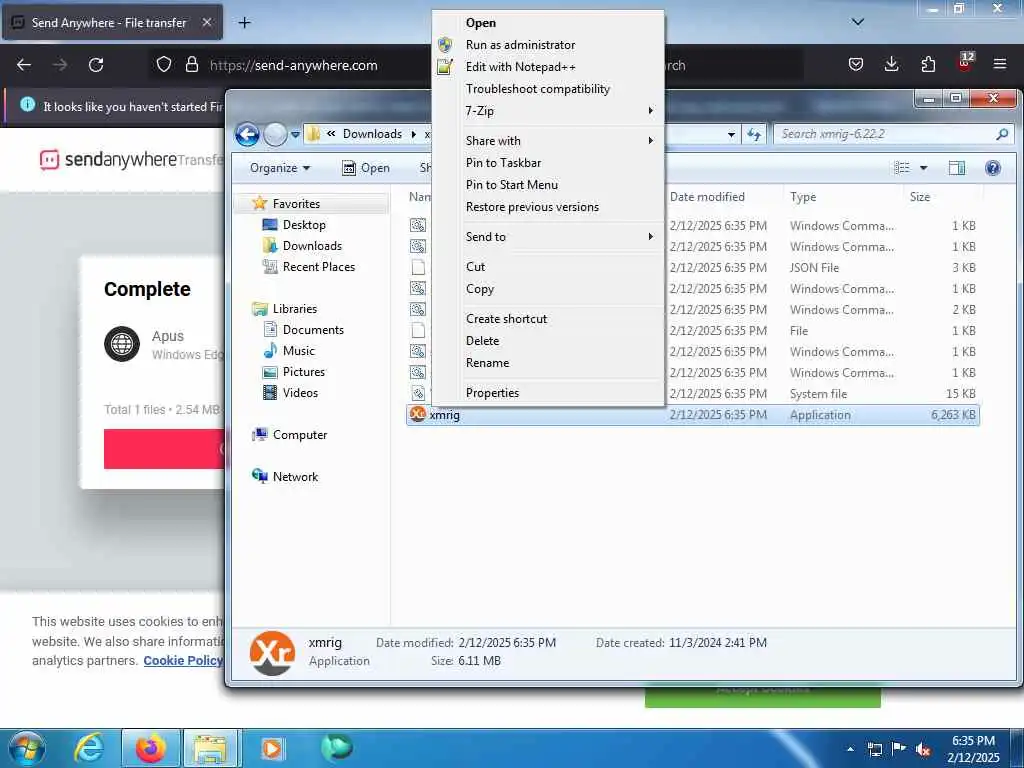Open the Documents library
Image resolution: width=1024 pixels, height=768 pixels.
[x=313, y=330]
